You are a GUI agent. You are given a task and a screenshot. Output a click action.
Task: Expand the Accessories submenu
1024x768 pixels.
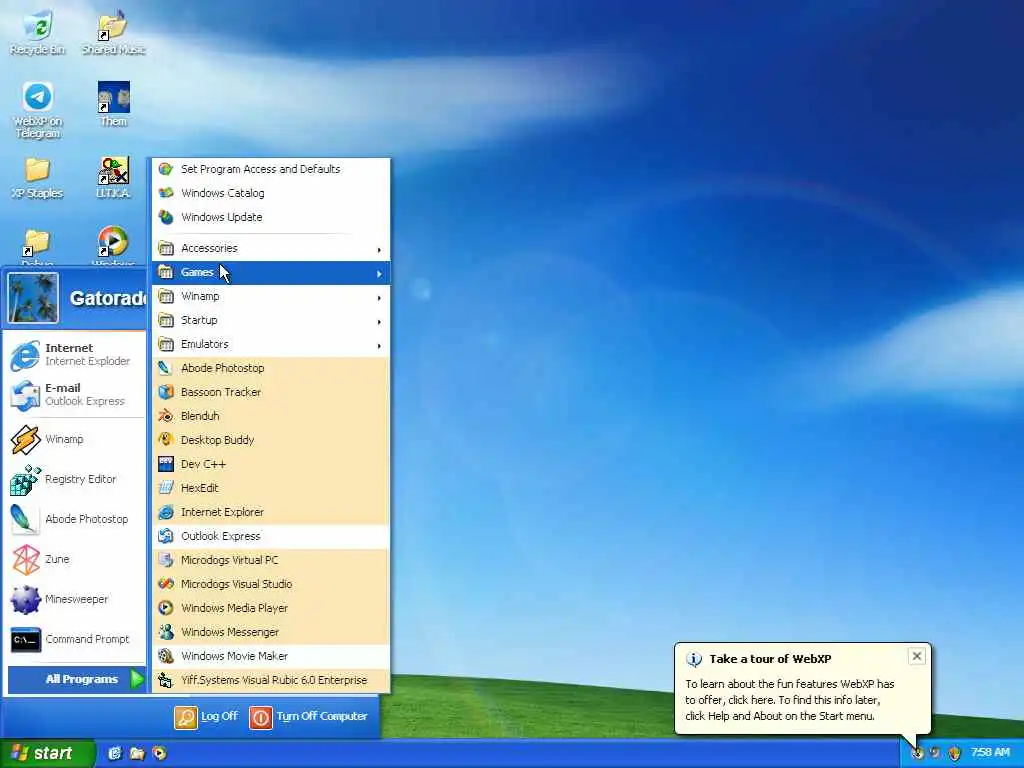pos(271,248)
